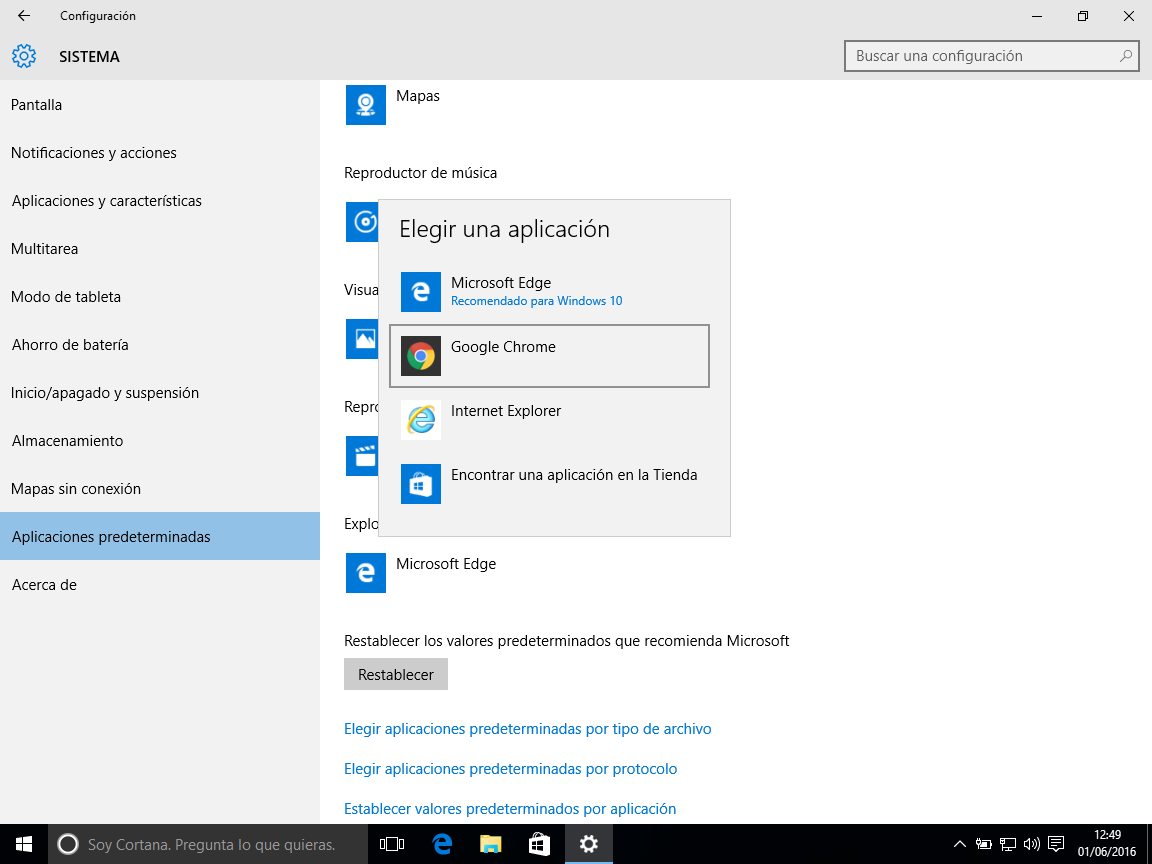The height and width of the screenshot is (864, 1152).
Task: Click the music player app icon
Action: 362,222
